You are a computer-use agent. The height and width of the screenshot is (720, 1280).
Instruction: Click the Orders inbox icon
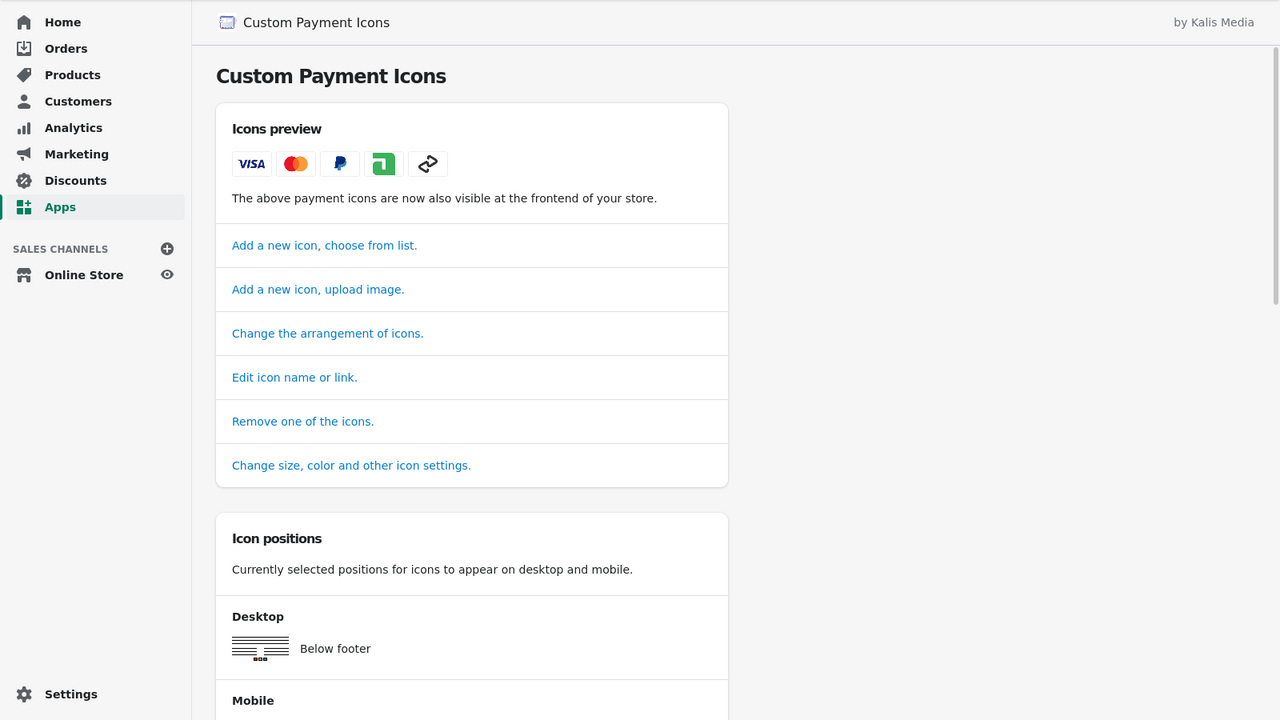pyautogui.click(x=24, y=48)
